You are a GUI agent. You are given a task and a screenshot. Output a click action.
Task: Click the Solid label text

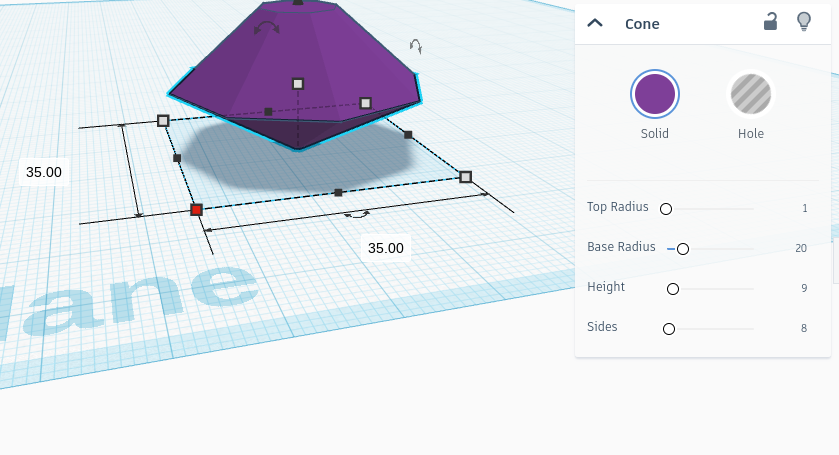tap(654, 133)
